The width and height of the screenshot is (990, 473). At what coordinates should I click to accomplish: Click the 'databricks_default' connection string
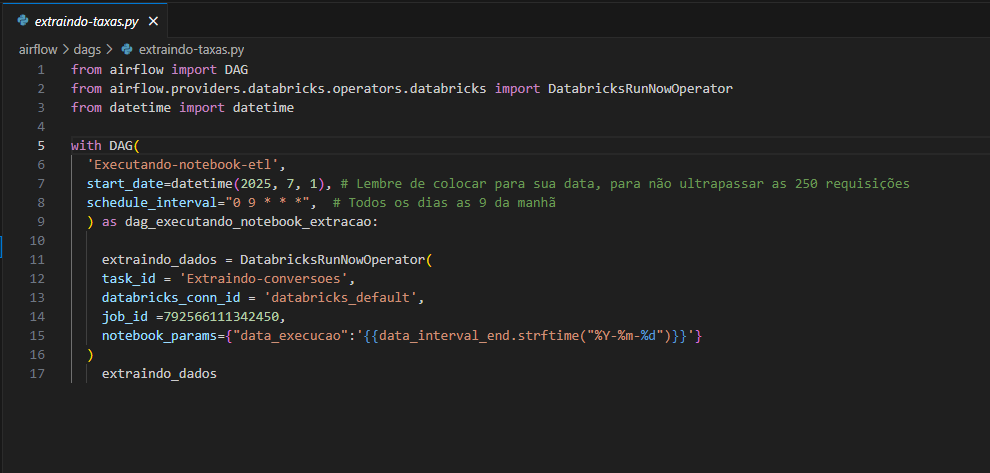coord(342,297)
